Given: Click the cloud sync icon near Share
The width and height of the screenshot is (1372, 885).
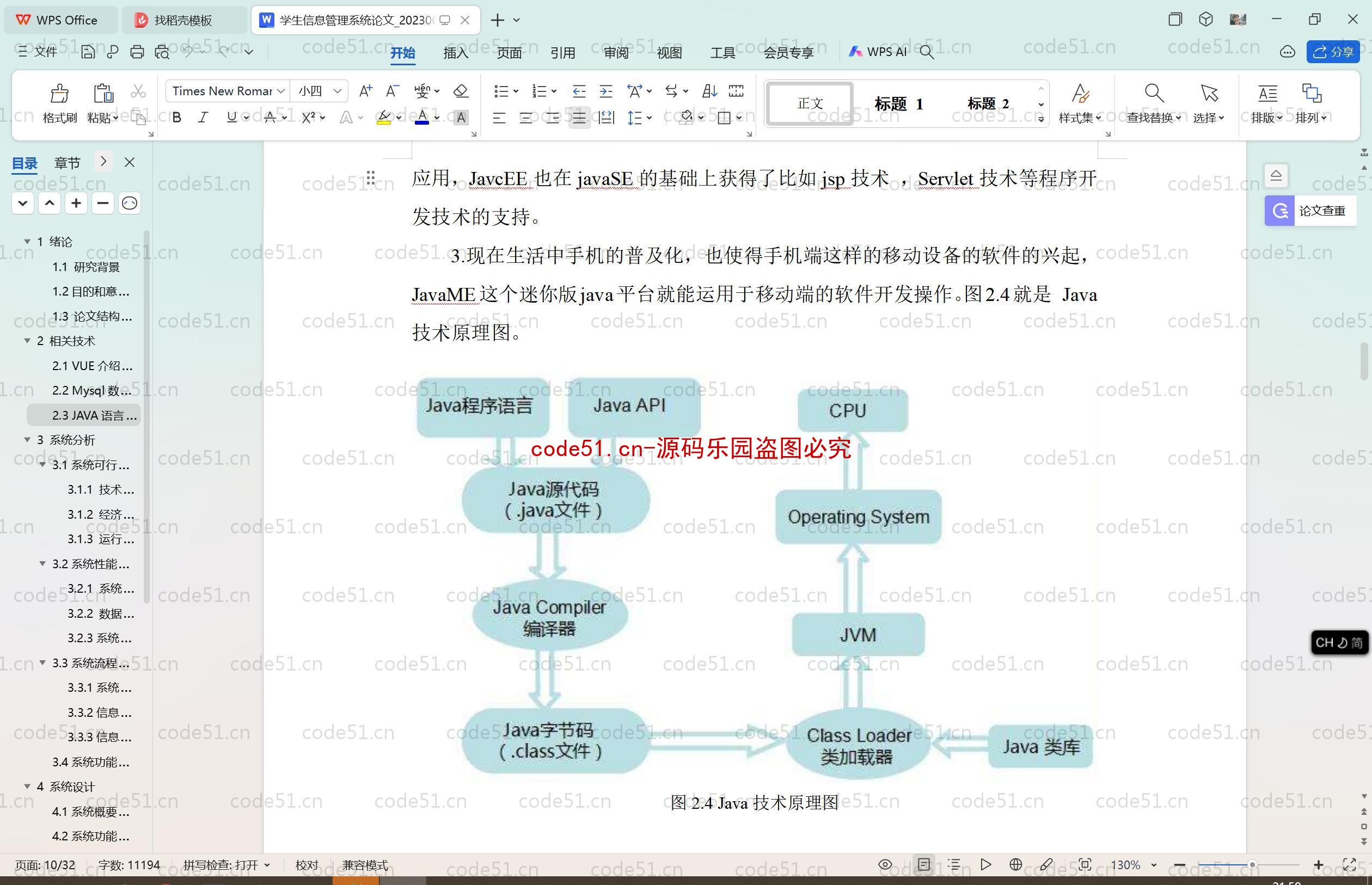Looking at the screenshot, I should coord(1288,52).
